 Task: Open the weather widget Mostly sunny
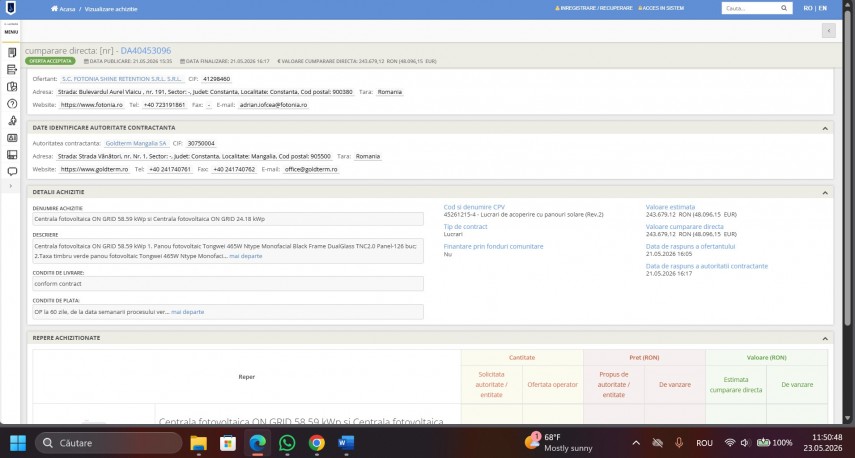tap(558, 443)
